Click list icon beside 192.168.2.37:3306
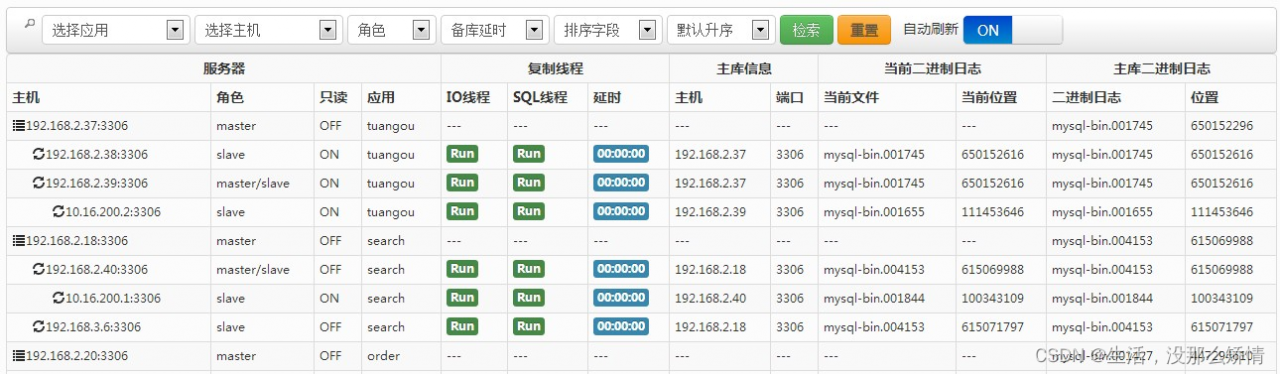1280x374 pixels. pyautogui.click(x=18, y=126)
